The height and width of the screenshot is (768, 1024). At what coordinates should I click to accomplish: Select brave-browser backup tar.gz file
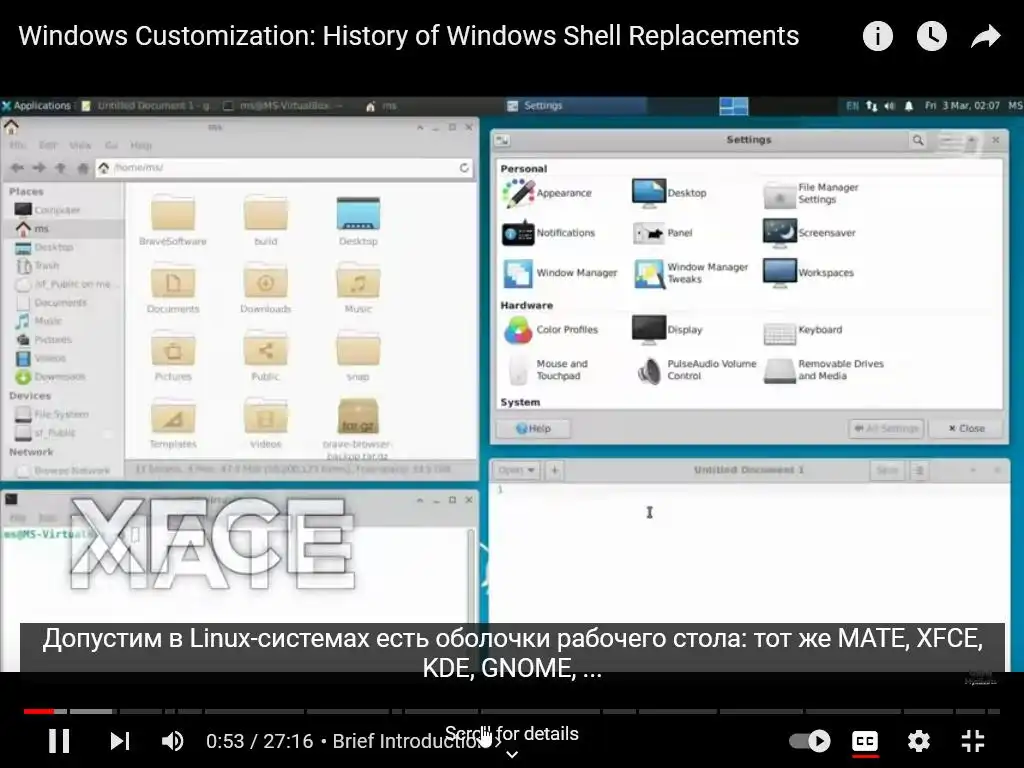click(x=358, y=428)
